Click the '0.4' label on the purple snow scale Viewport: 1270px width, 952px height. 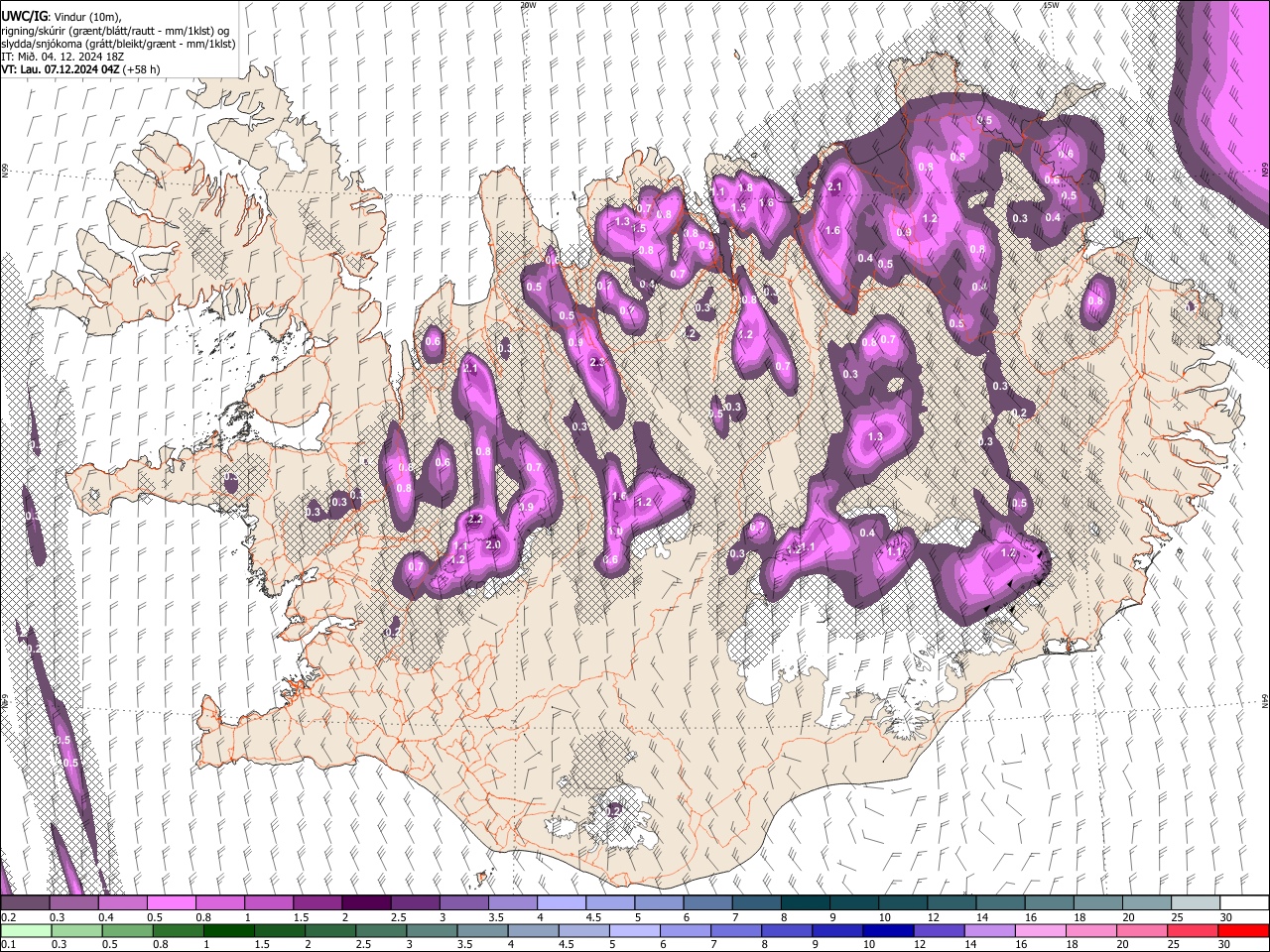(106, 916)
